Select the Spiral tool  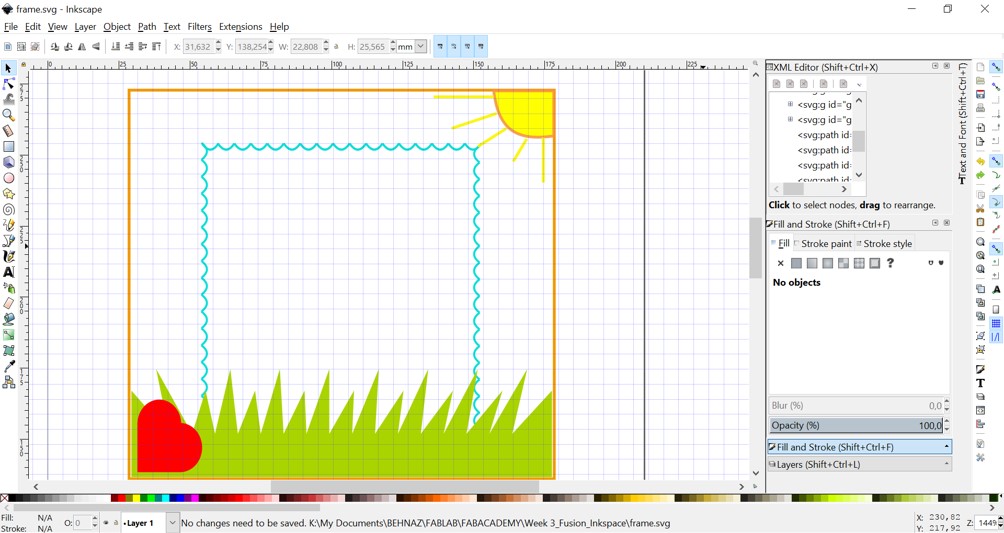pyautogui.click(x=8, y=209)
